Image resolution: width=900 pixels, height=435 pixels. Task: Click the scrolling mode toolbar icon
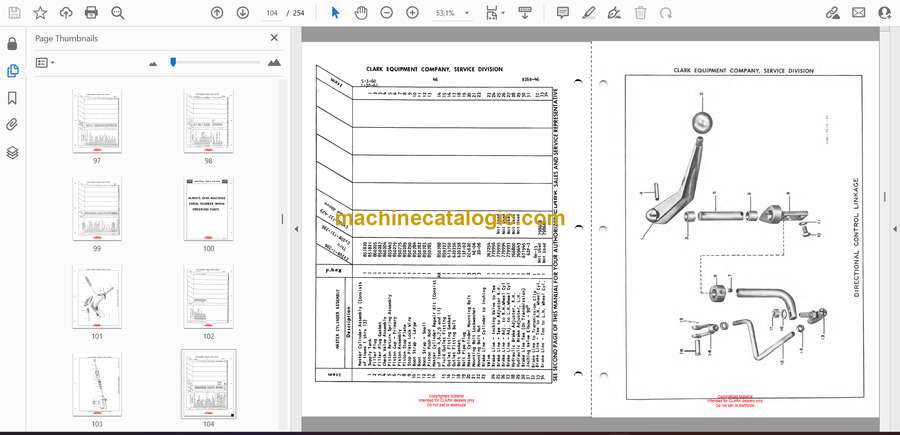pyautogui.click(x=525, y=13)
